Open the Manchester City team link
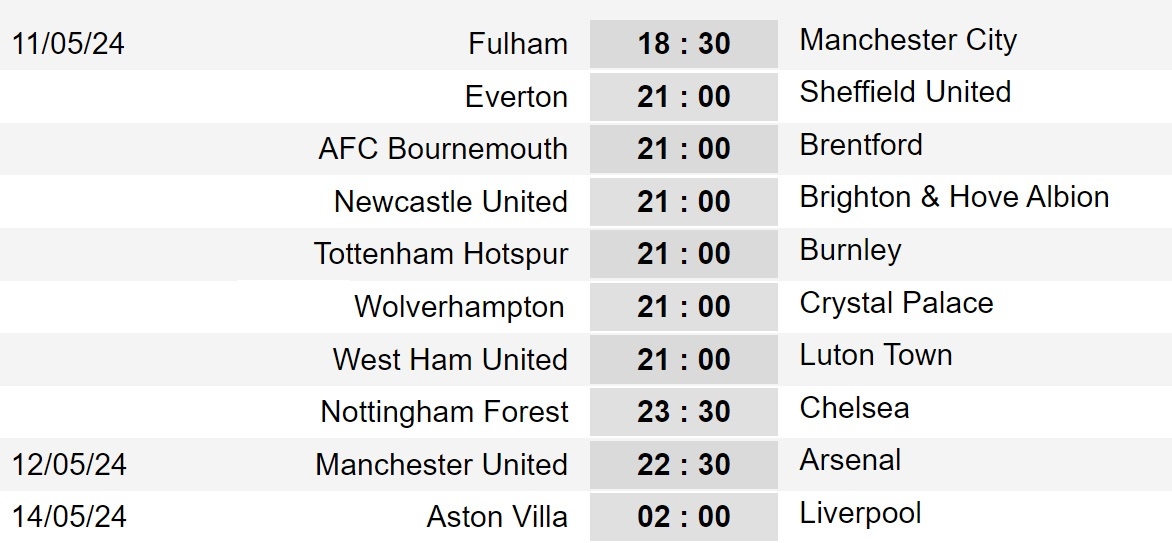Screen dimensions: 1172x543 908,40
